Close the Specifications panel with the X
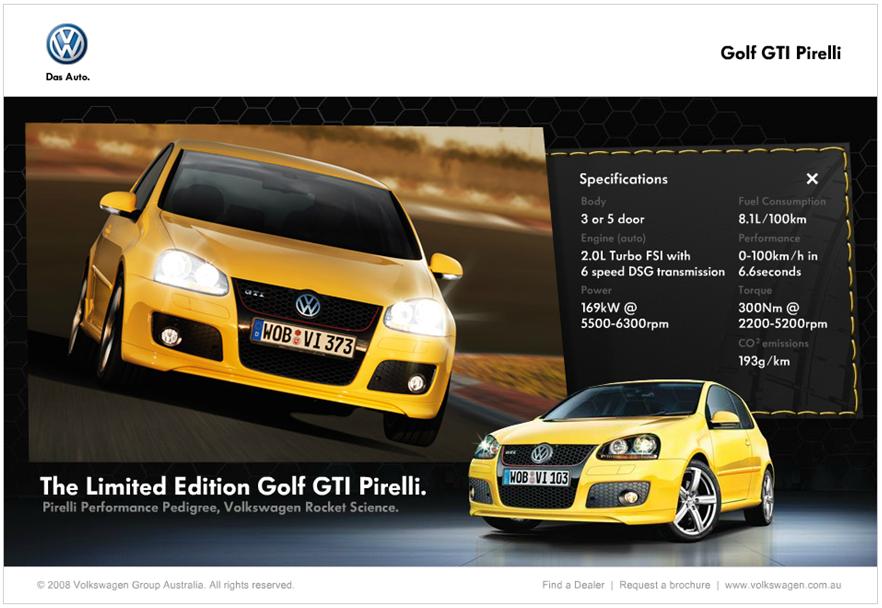This screenshot has height=608, width=882. click(812, 179)
